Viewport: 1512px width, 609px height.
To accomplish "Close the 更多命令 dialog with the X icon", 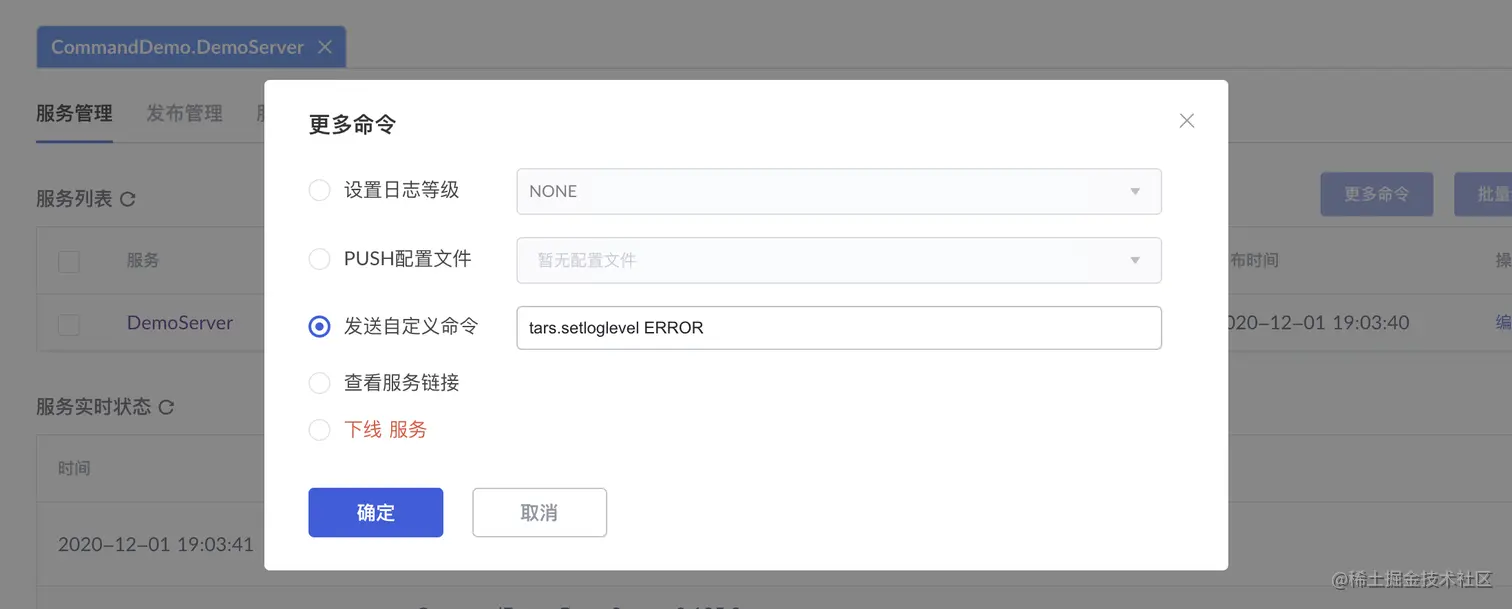I will [x=1187, y=121].
